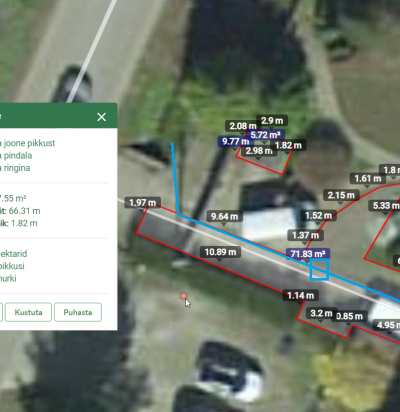Screen dimensions: 400x412
Task: Click the 3.2 m segment label
Action: 321,314
